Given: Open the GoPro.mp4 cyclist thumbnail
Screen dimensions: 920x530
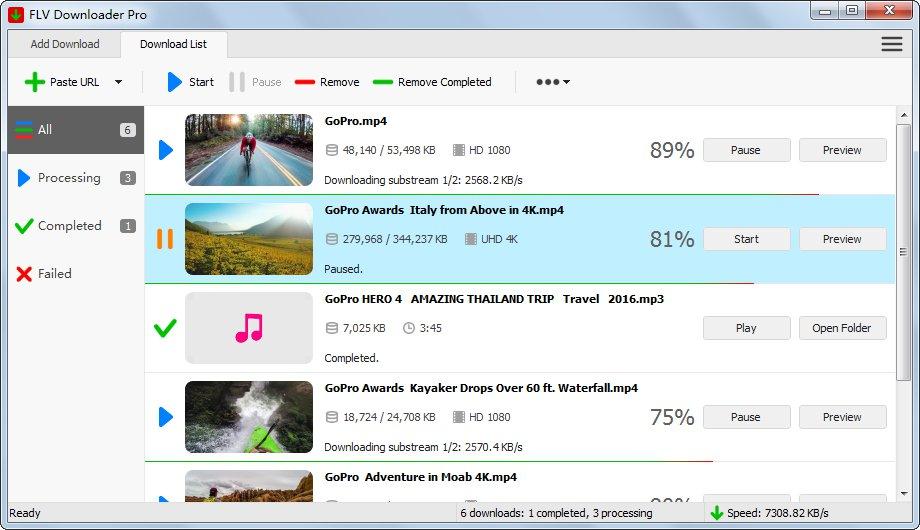Looking at the screenshot, I should [249, 150].
